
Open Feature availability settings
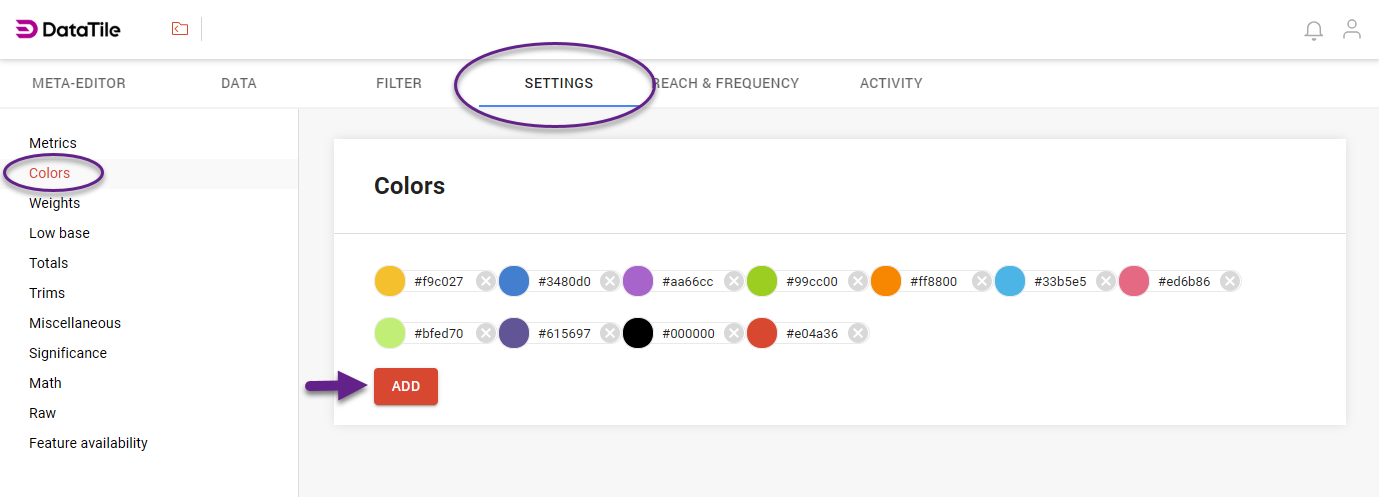88,443
